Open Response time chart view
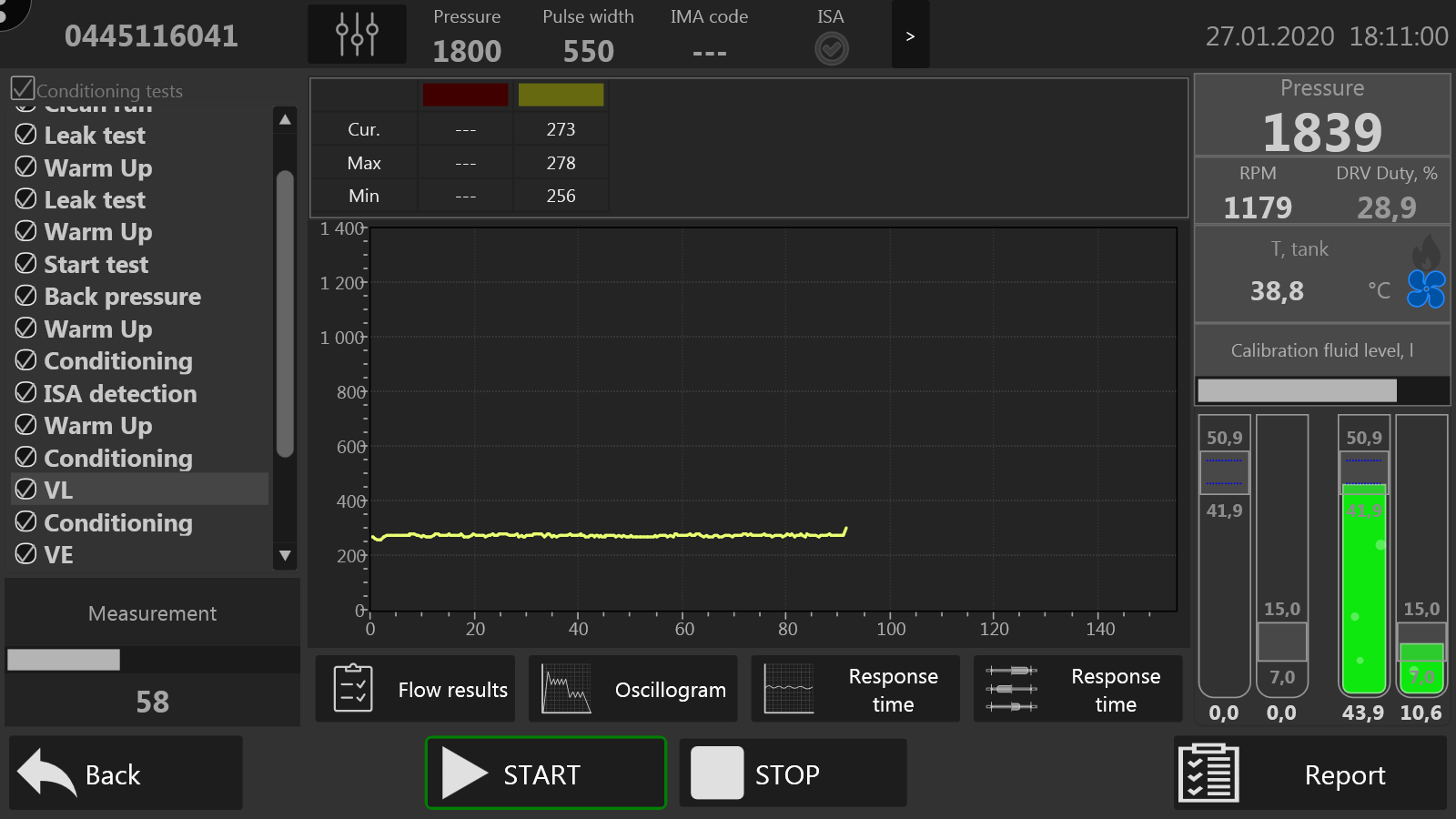Viewport: 1456px width, 819px height. pos(854,689)
